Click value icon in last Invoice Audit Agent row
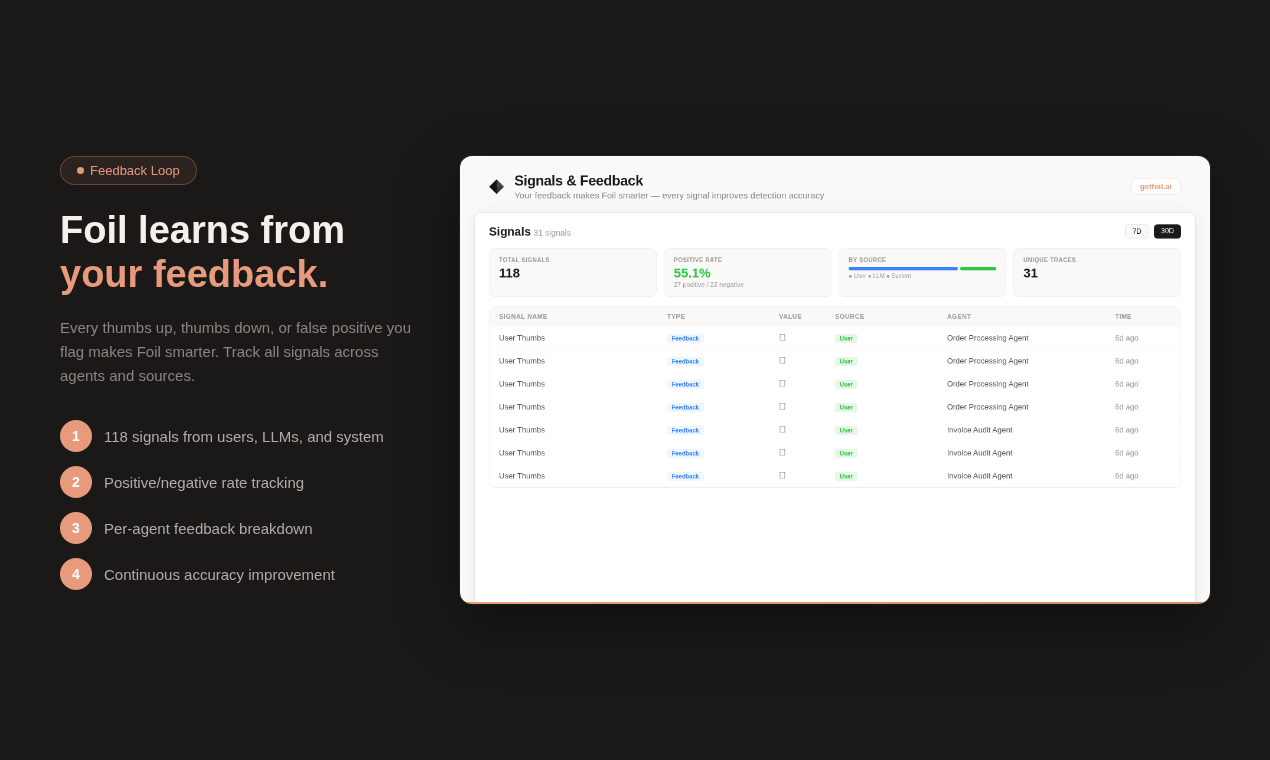 pos(782,476)
